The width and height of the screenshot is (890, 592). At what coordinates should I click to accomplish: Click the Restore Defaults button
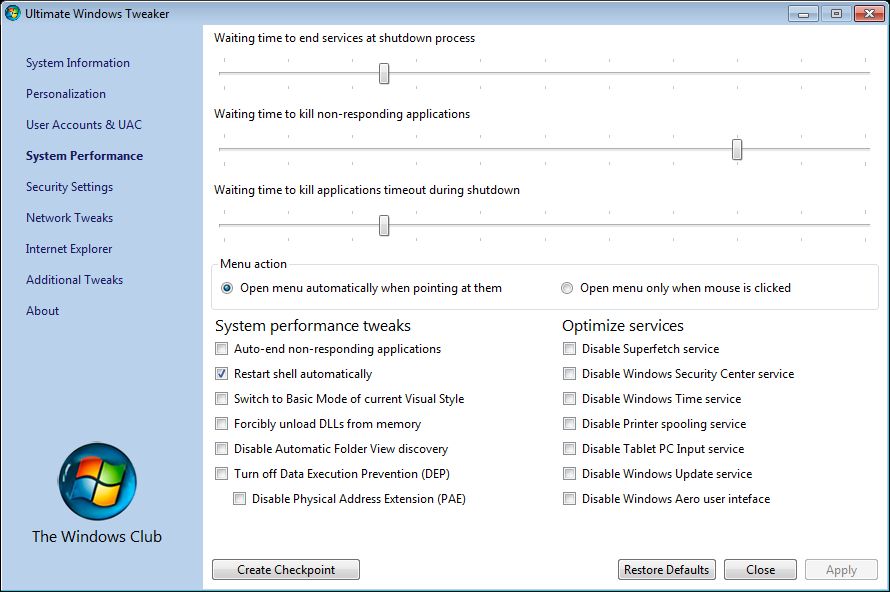pos(667,570)
